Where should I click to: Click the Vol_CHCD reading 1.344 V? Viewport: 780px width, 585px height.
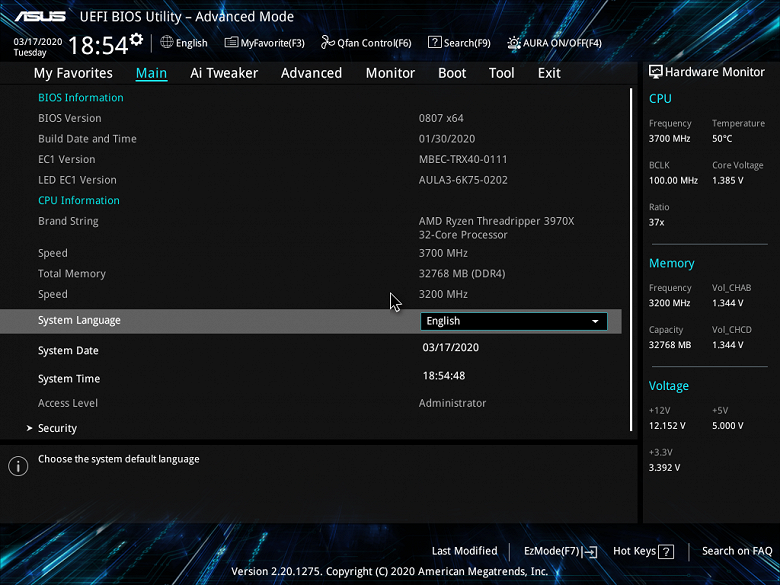tap(728, 345)
